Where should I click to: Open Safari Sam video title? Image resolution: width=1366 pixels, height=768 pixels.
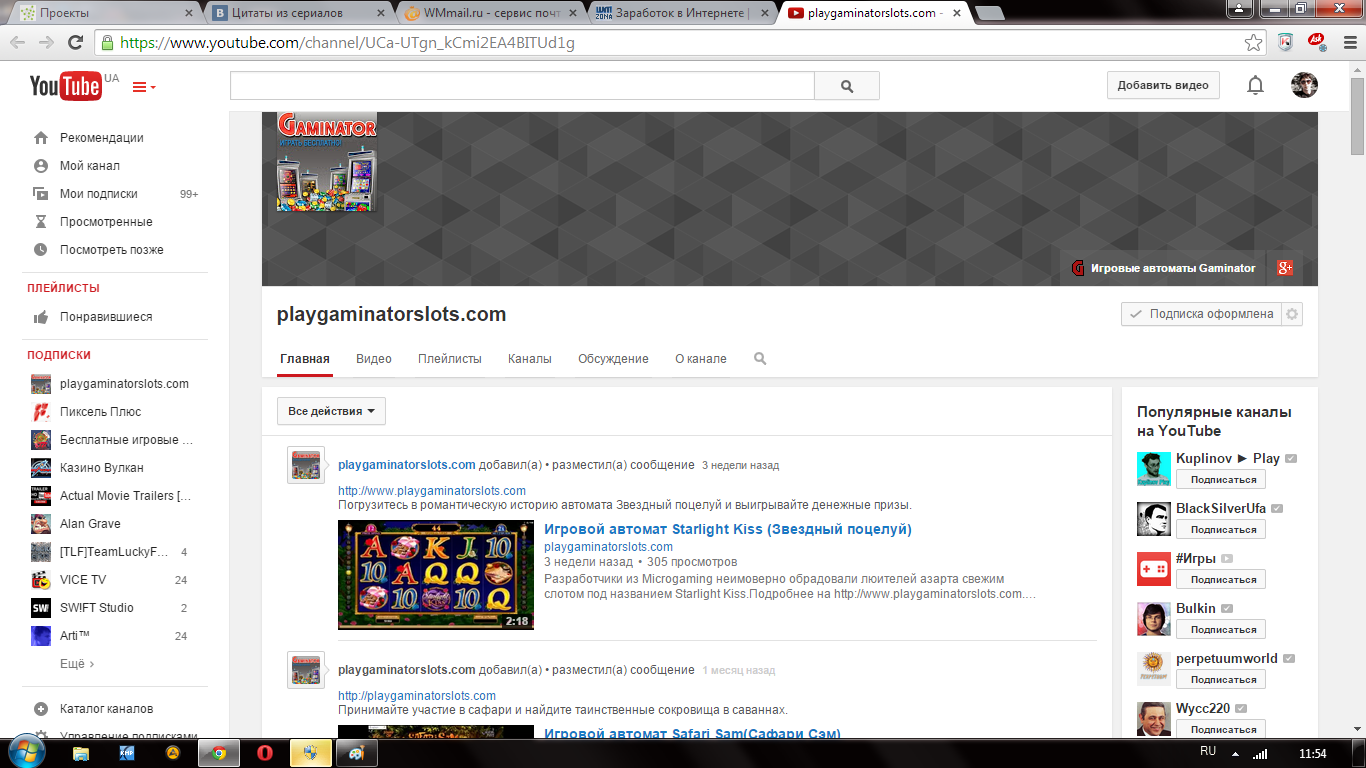(x=692, y=733)
